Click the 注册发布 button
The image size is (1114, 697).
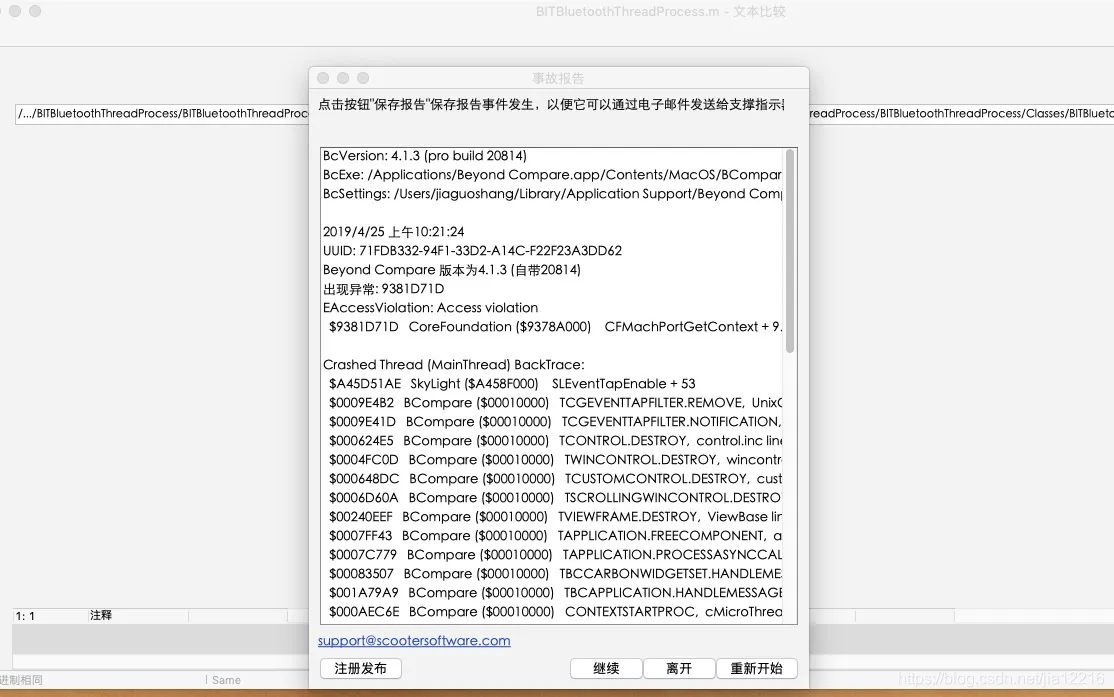360,669
